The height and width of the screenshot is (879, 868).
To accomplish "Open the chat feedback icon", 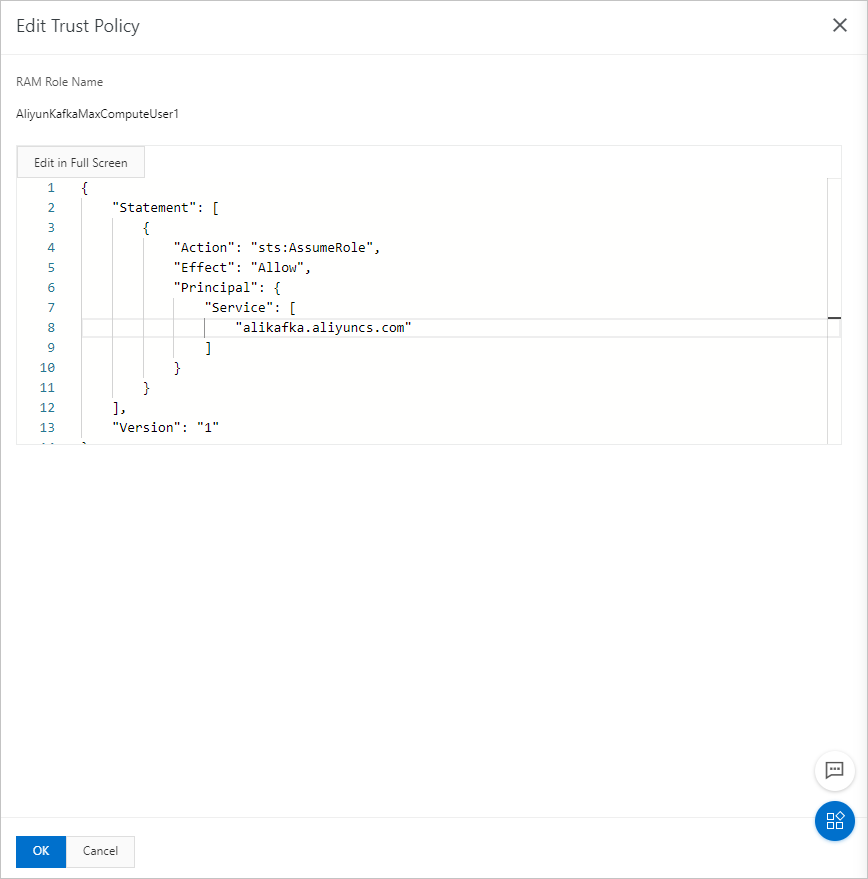I will [834, 770].
